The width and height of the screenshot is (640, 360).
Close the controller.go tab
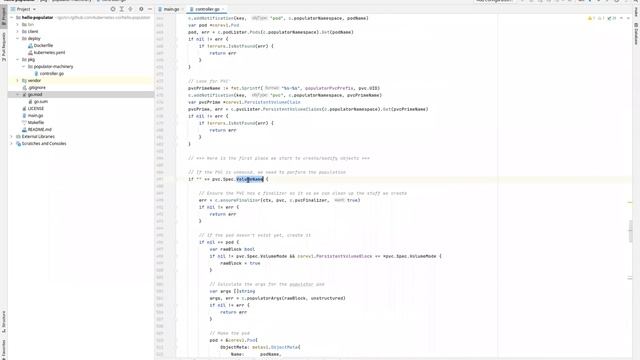223,9
